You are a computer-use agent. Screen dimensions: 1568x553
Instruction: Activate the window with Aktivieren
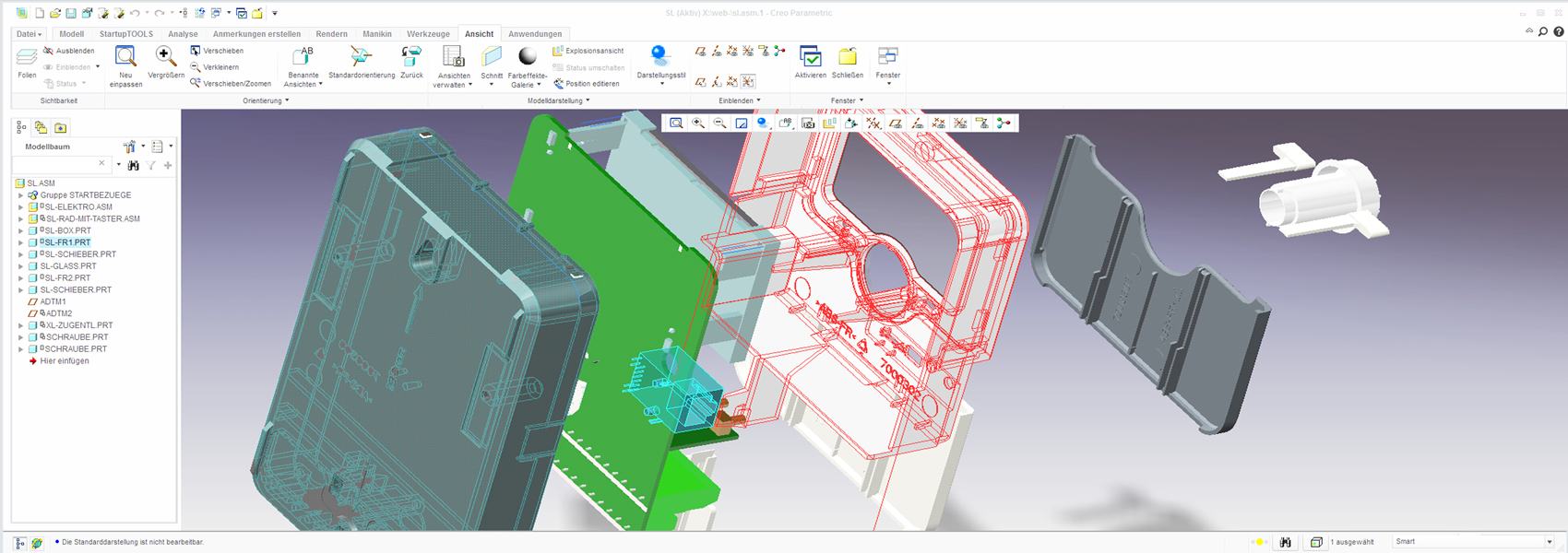pyautogui.click(x=811, y=63)
